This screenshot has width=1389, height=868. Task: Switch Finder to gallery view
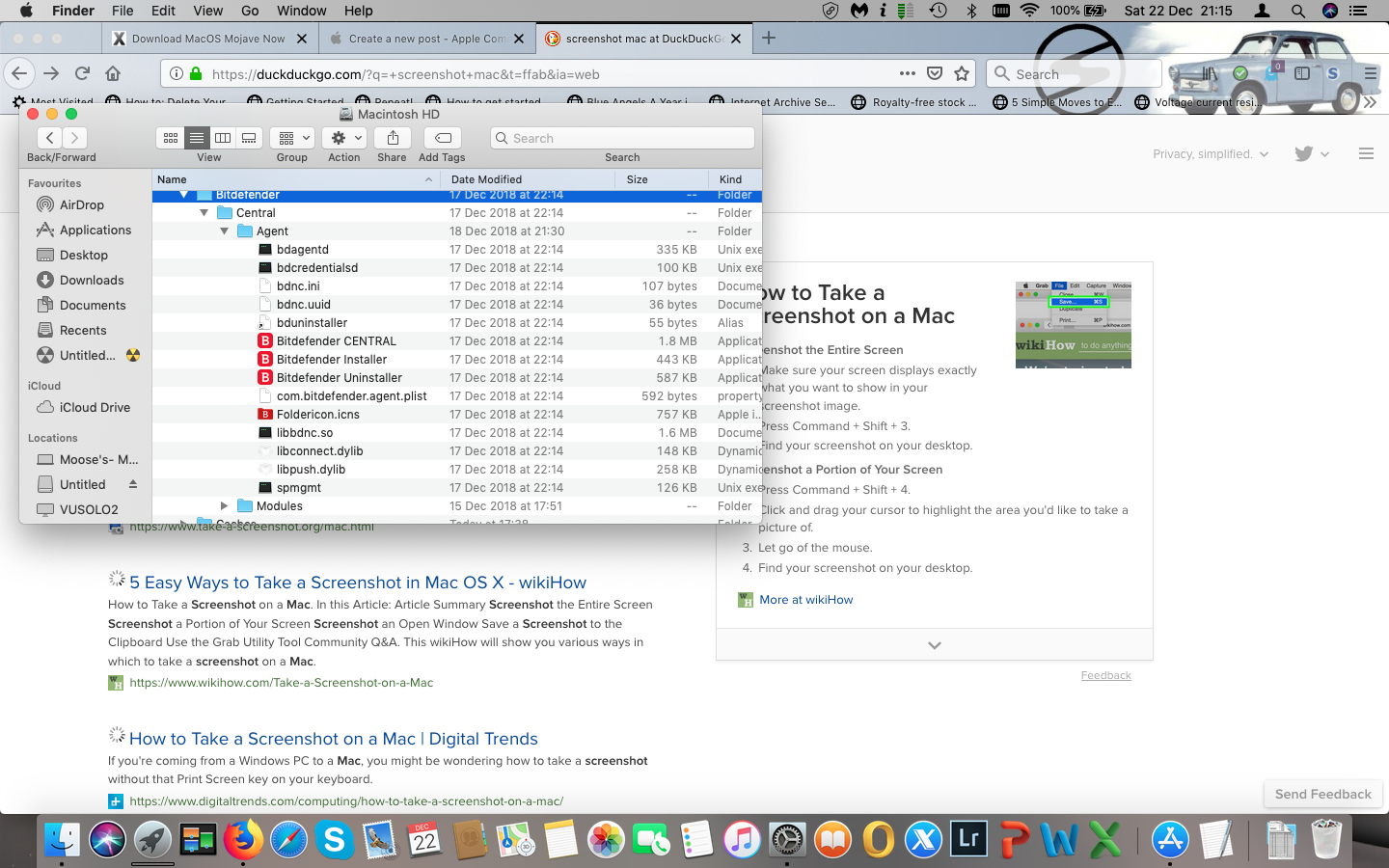(x=249, y=138)
